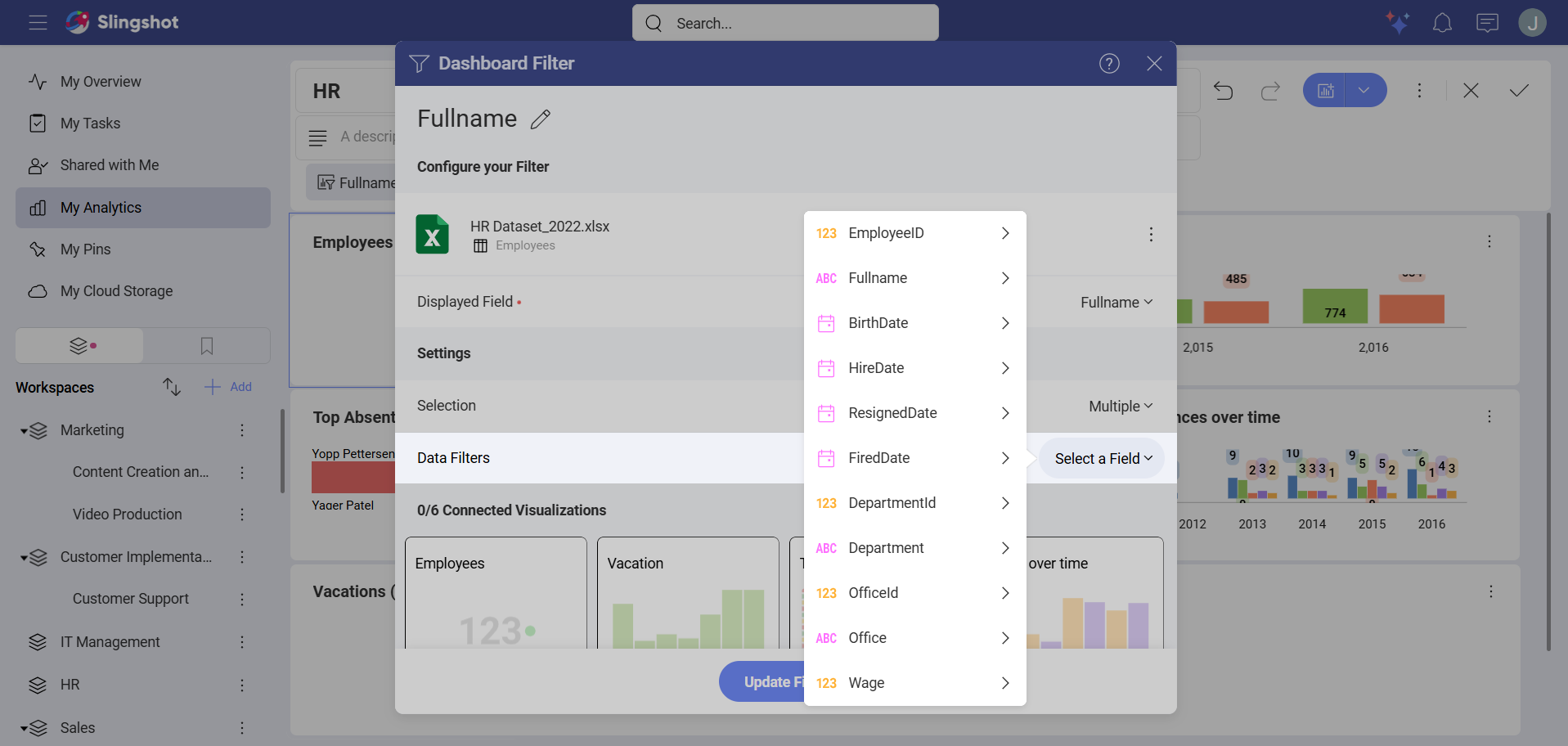
Task: Choose Wage field from list
Action: click(x=914, y=684)
